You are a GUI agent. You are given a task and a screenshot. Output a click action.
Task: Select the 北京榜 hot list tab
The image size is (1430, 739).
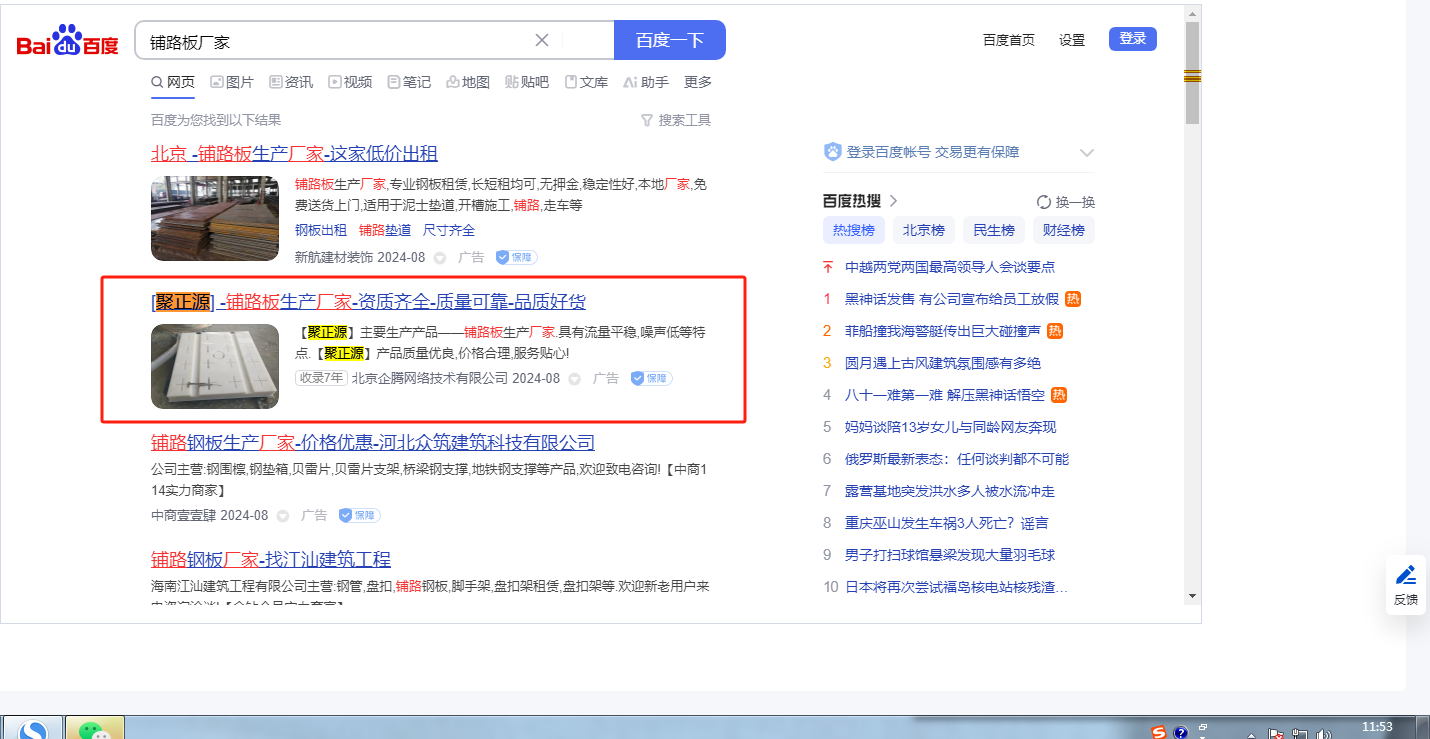(923, 230)
